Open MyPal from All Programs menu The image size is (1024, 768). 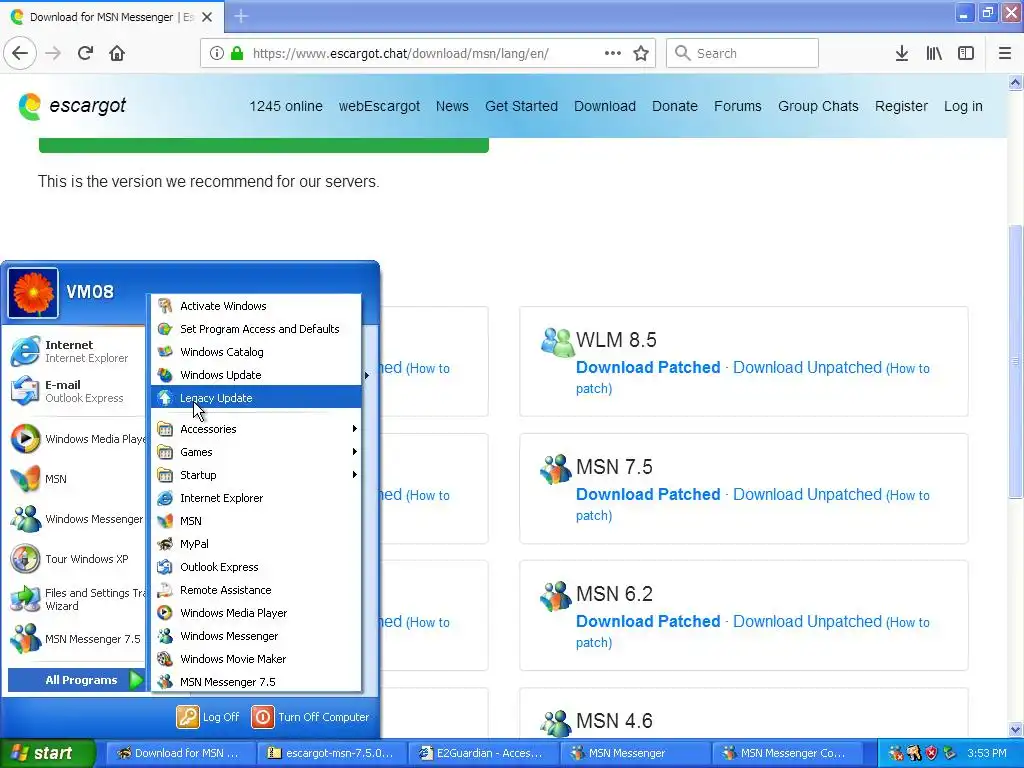(x=256, y=544)
